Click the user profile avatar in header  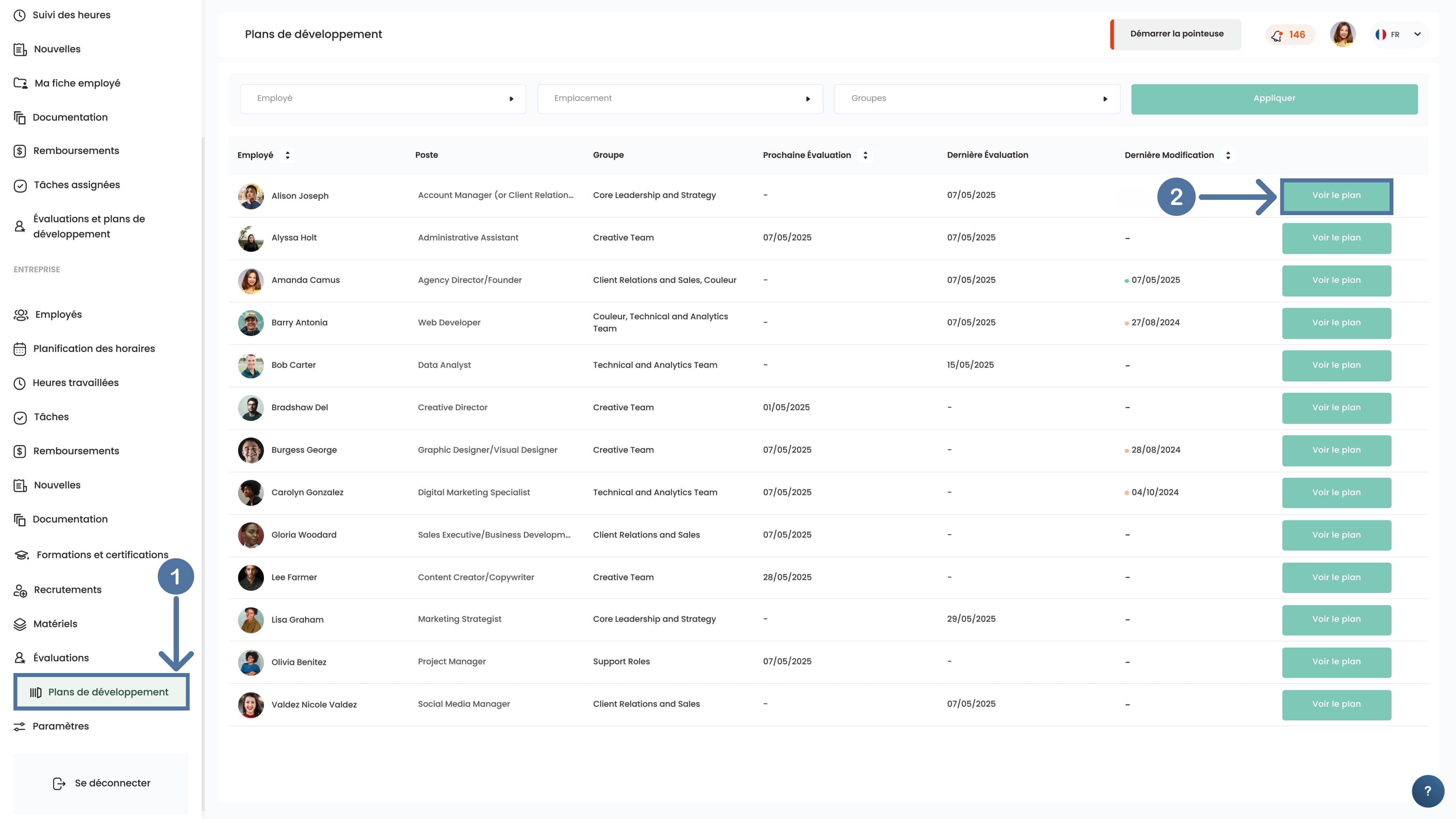pos(1342,34)
